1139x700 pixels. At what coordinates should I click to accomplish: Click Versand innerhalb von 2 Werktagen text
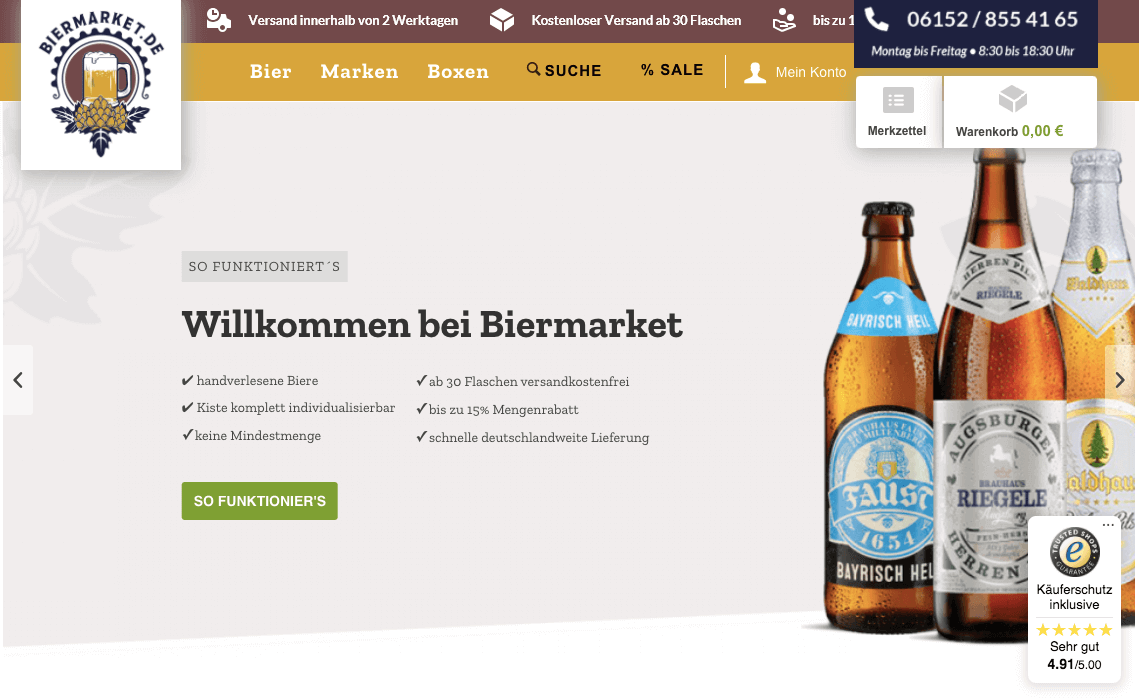[x=353, y=20]
